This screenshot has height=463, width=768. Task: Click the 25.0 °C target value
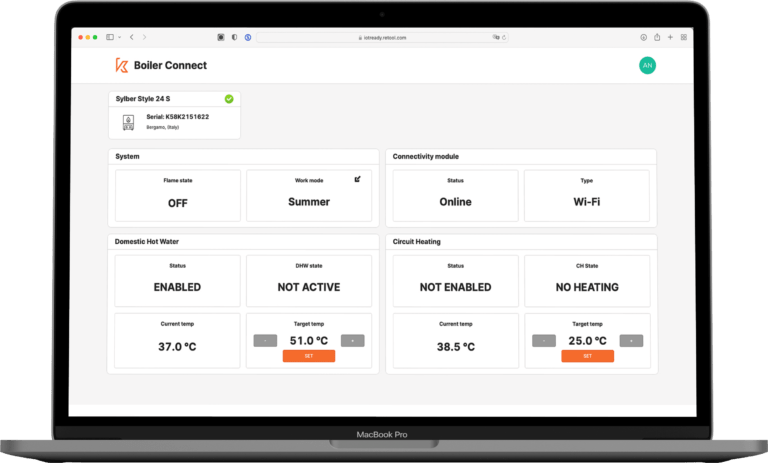pos(588,341)
